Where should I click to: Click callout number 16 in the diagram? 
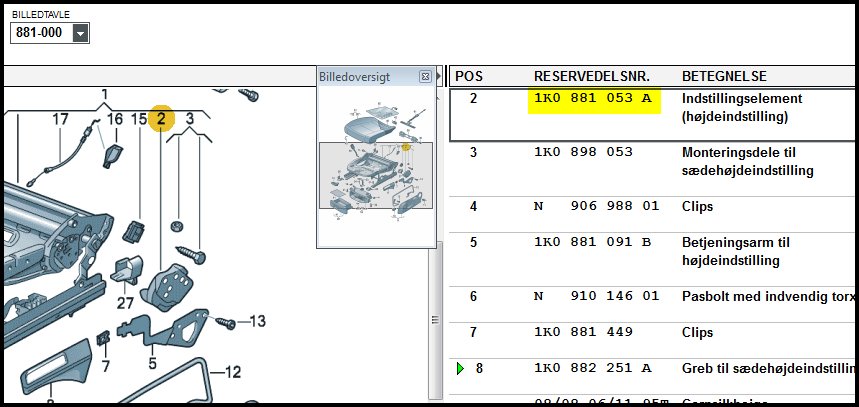(x=115, y=120)
